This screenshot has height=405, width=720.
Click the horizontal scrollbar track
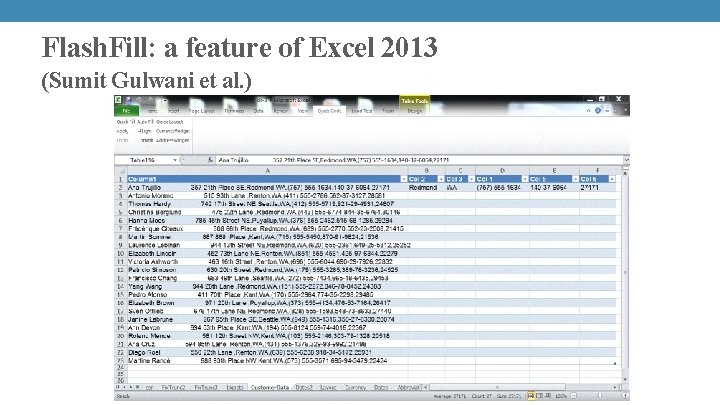(x=521, y=387)
